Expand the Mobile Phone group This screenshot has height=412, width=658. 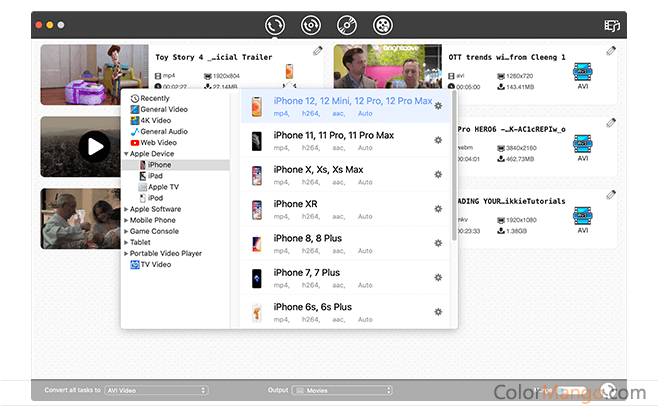[126, 220]
